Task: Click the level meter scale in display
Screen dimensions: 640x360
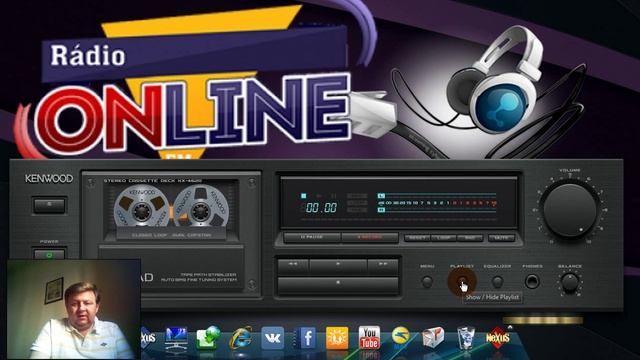Action: (437, 203)
